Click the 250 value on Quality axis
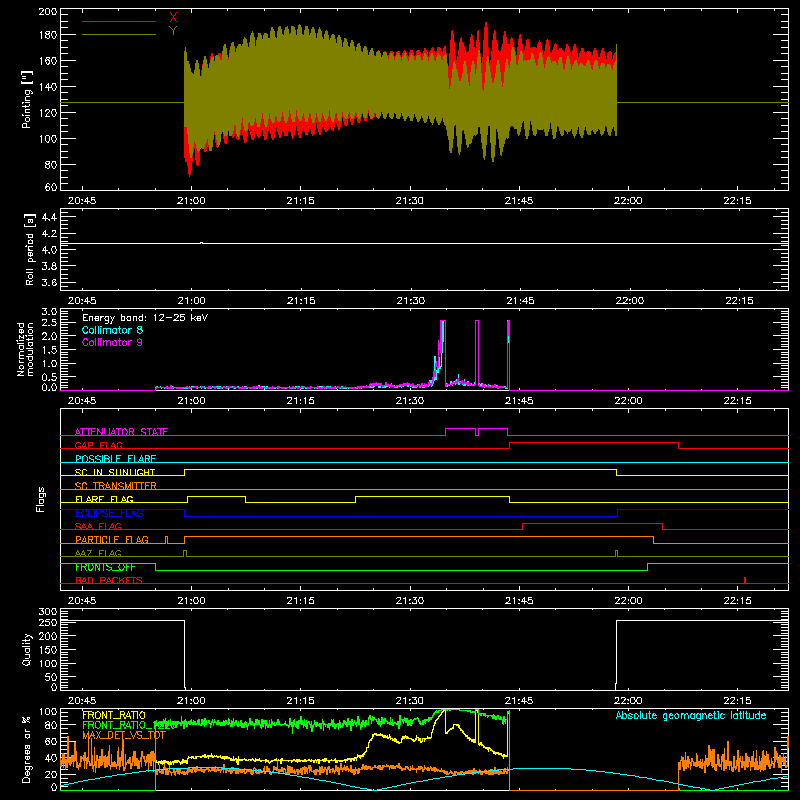 pyautogui.click(x=47, y=622)
